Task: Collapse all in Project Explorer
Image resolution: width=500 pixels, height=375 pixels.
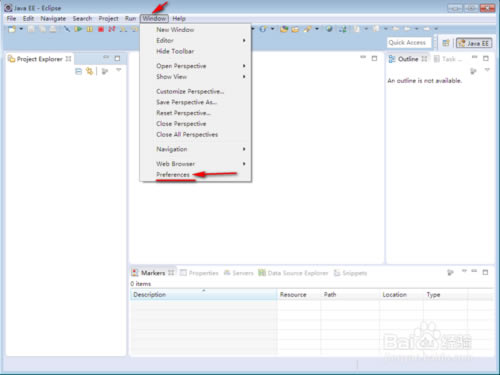Action: [78, 71]
